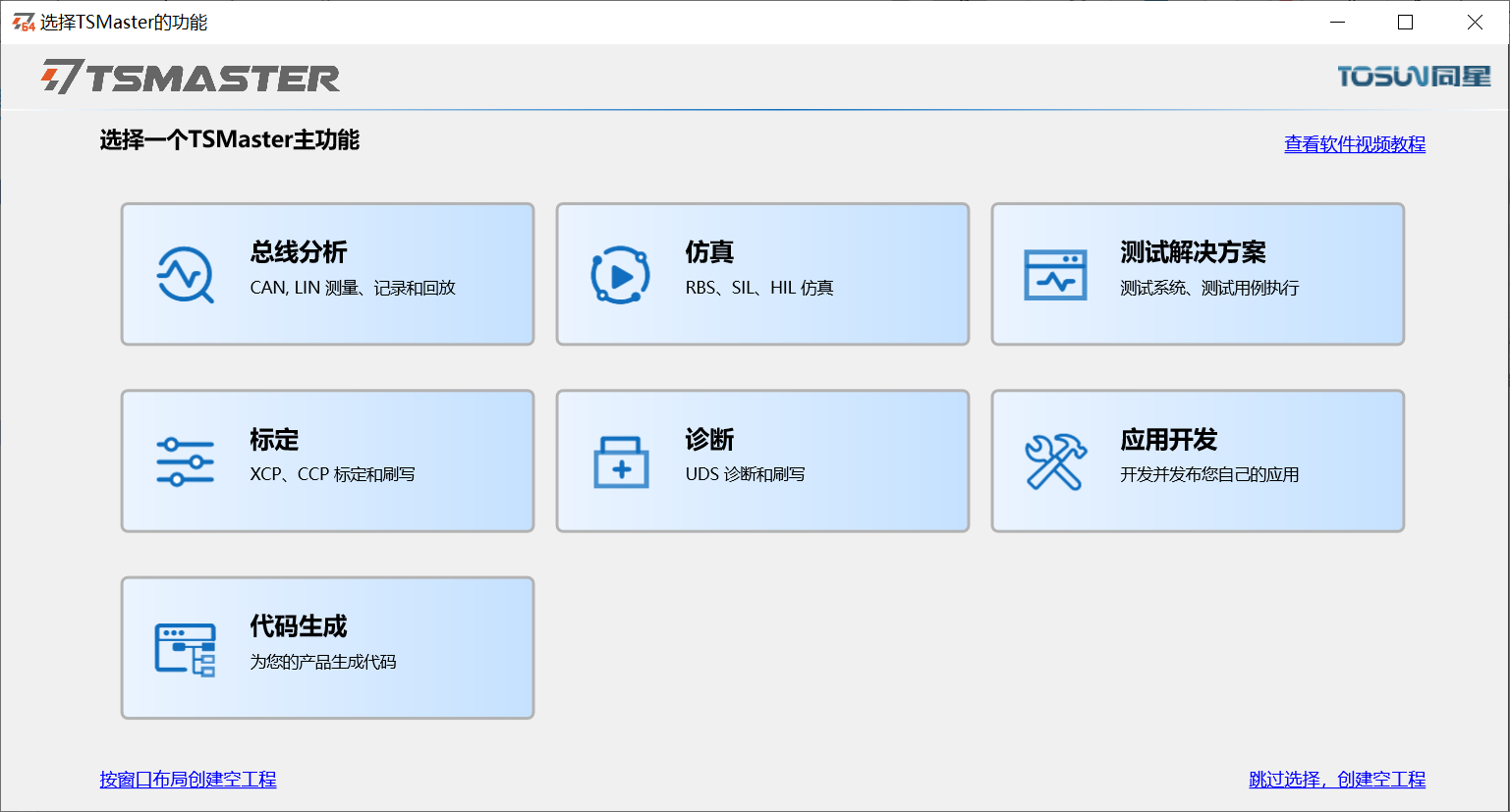Click the 测试系统、测试用例执行 description
The width and height of the screenshot is (1510, 812).
pyautogui.click(x=1209, y=288)
